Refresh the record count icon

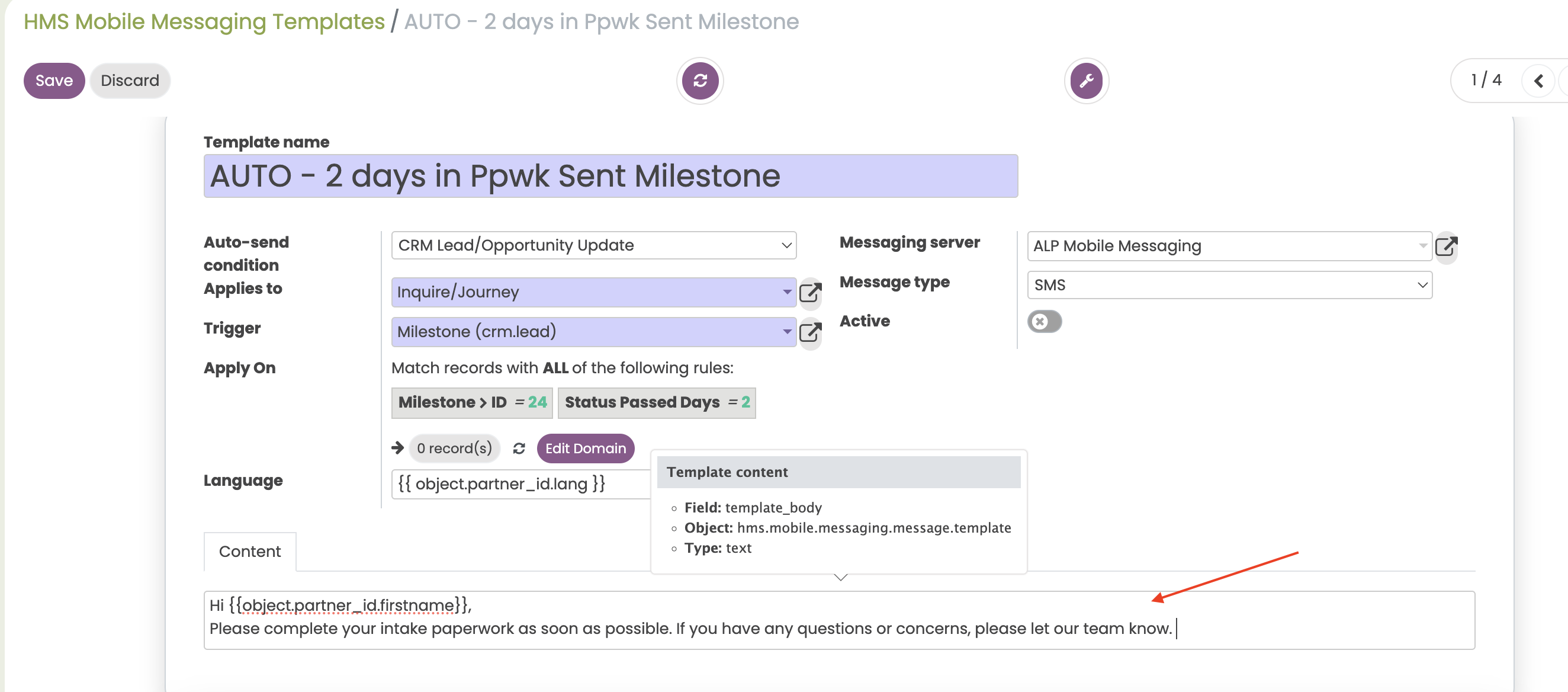pyautogui.click(x=519, y=448)
